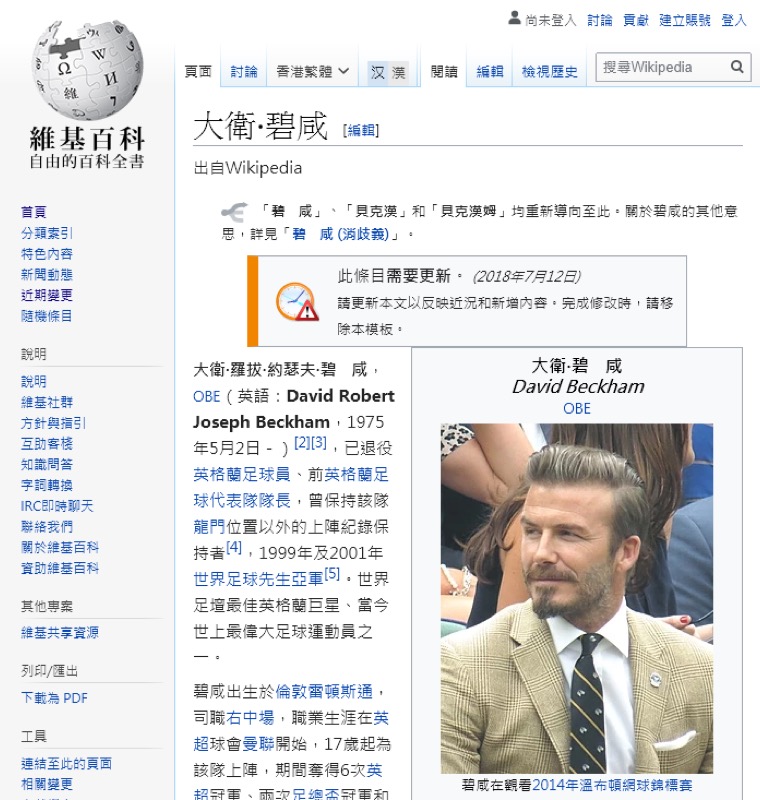Open 互助客棧 in the sidebar

pos(47,444)
